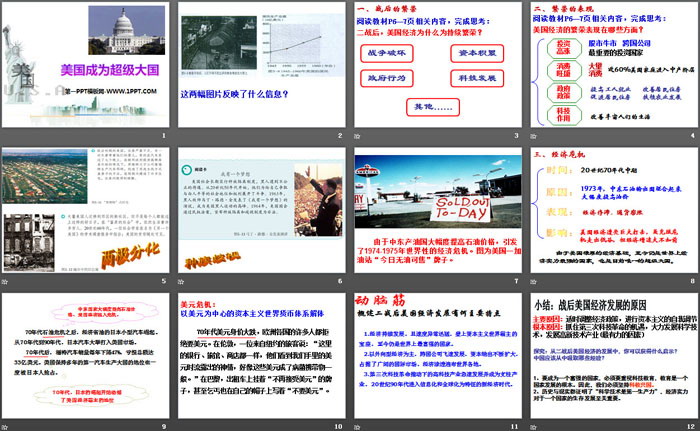
Task: Select slide 9 with pink cloud callouts
Action: [86, 356]
